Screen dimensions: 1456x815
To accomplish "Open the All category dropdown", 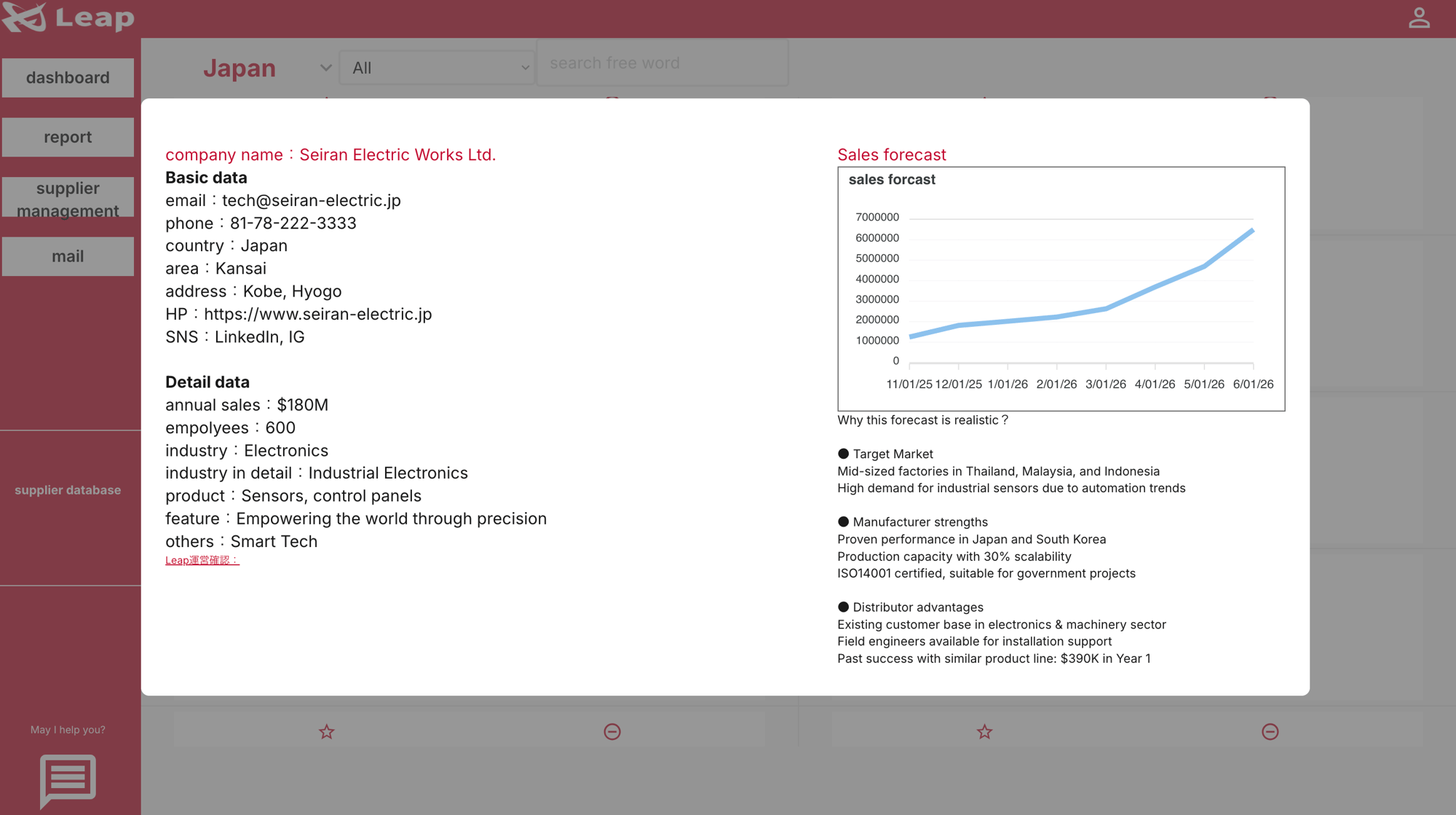I will click(437, 68).
